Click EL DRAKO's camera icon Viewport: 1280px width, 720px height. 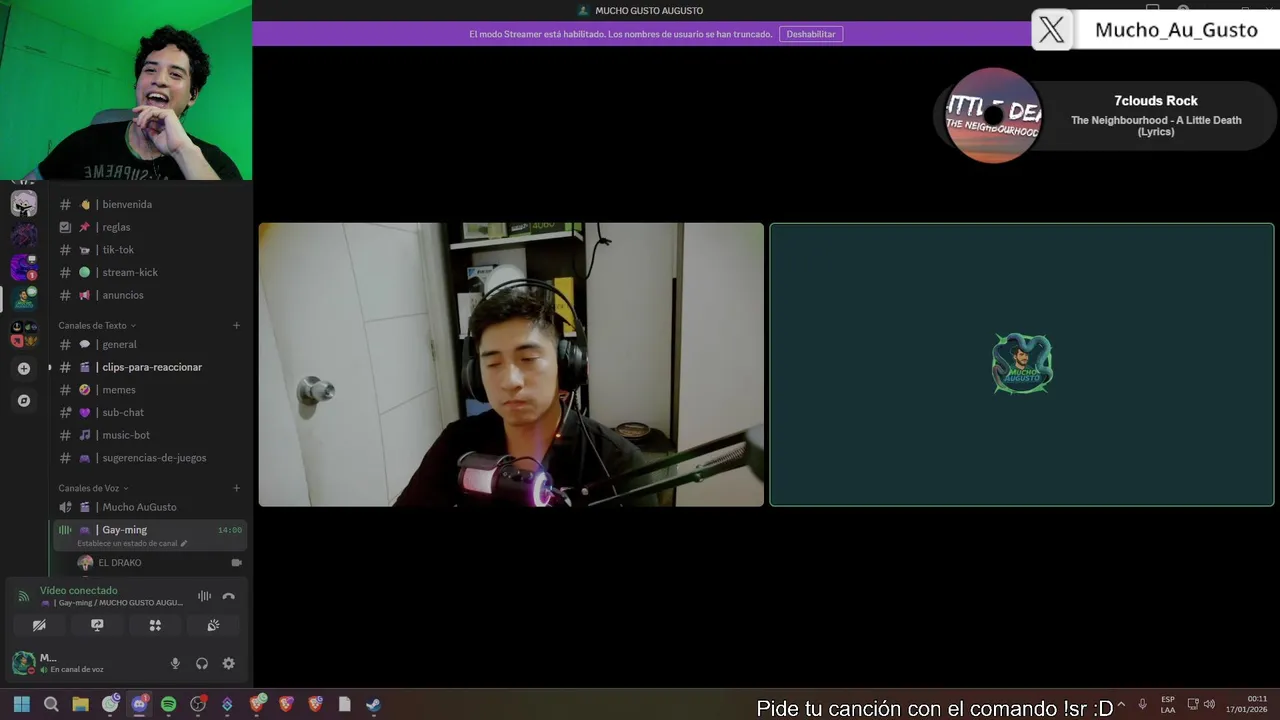237,563
